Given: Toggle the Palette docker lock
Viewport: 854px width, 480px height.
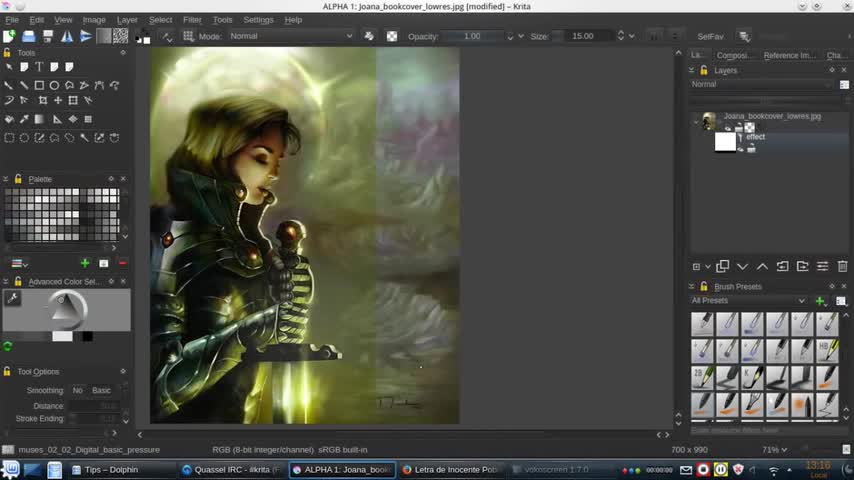Looking at the screenshot, I should (18, 179).
